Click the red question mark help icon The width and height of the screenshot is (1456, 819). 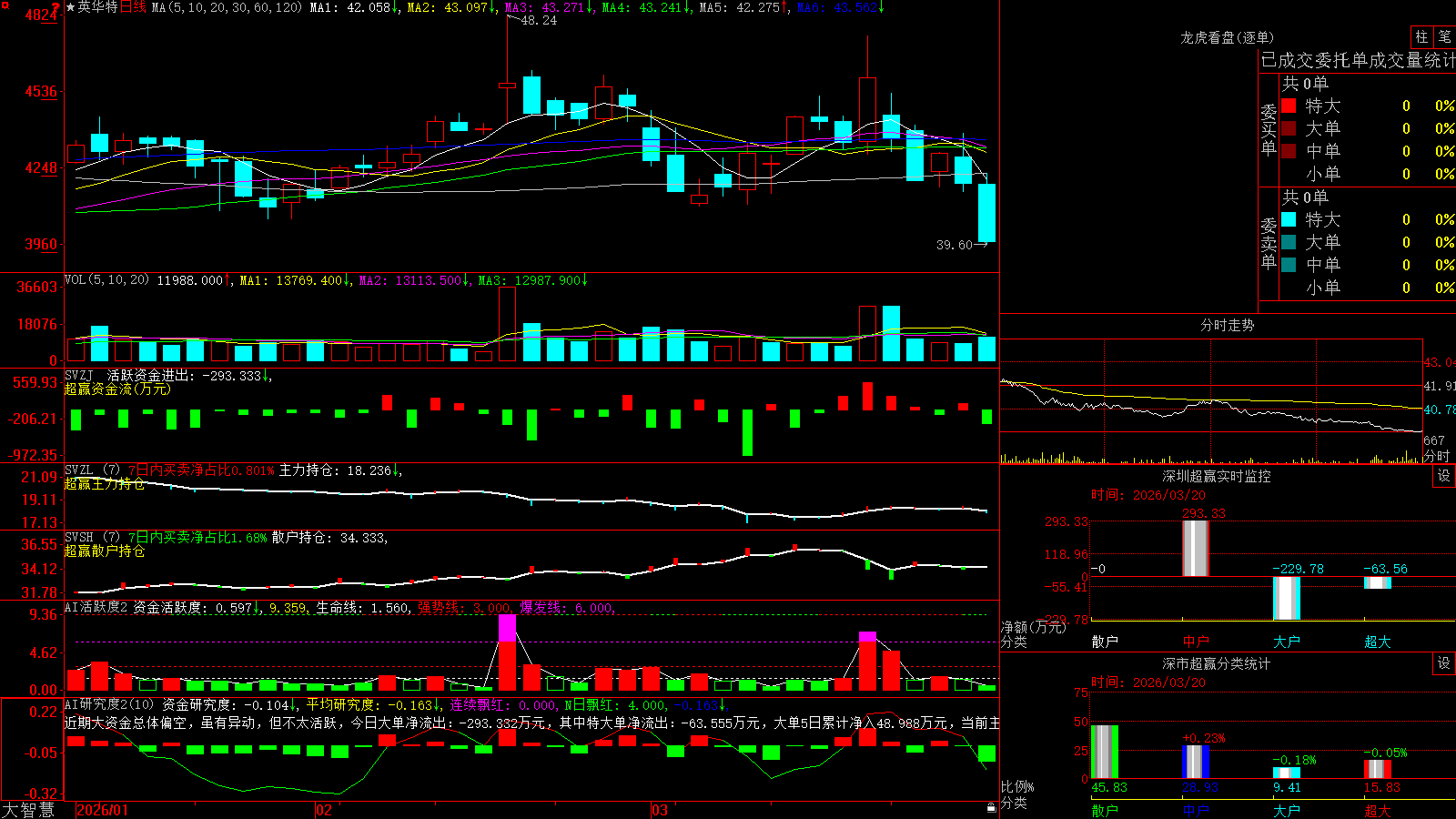(56, 7)
